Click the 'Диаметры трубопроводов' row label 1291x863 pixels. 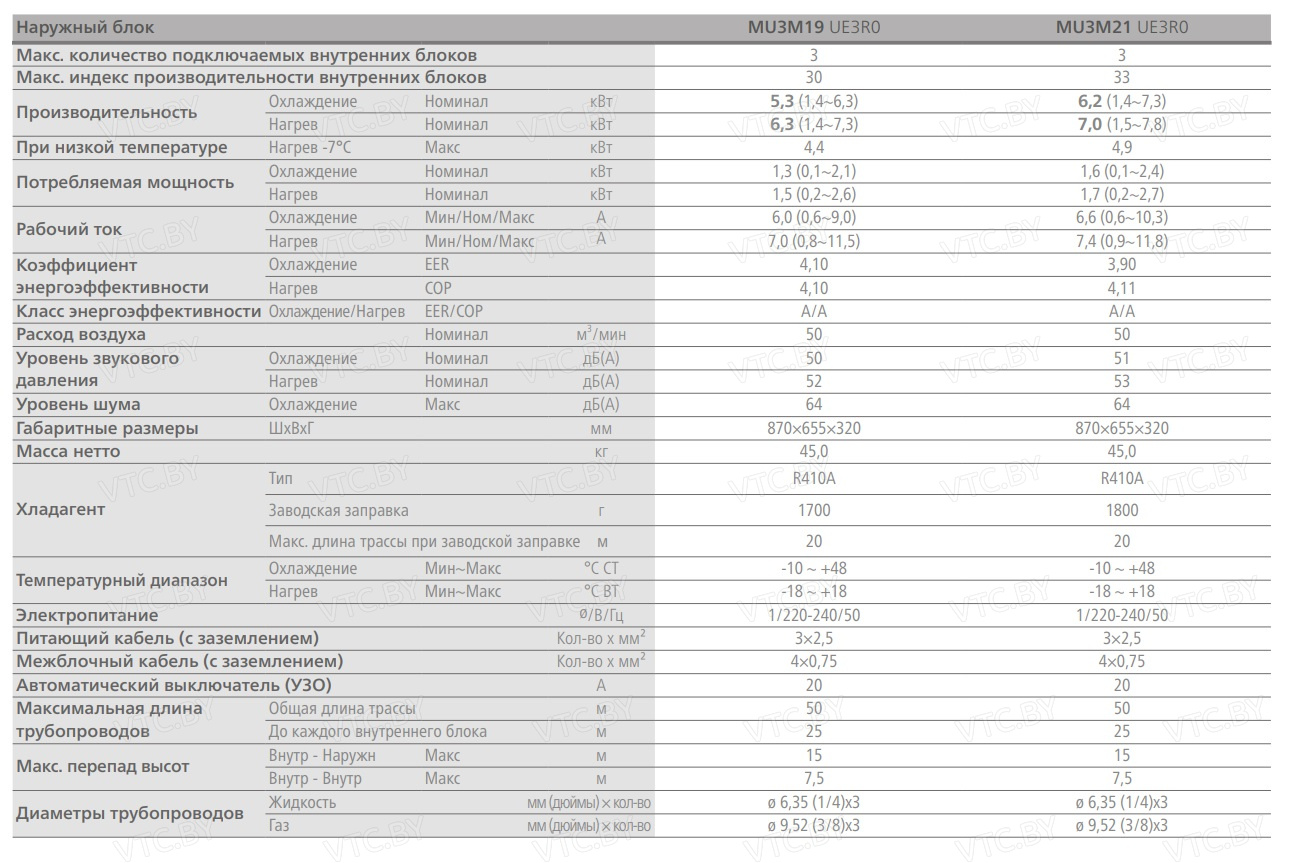click(130, 813)
